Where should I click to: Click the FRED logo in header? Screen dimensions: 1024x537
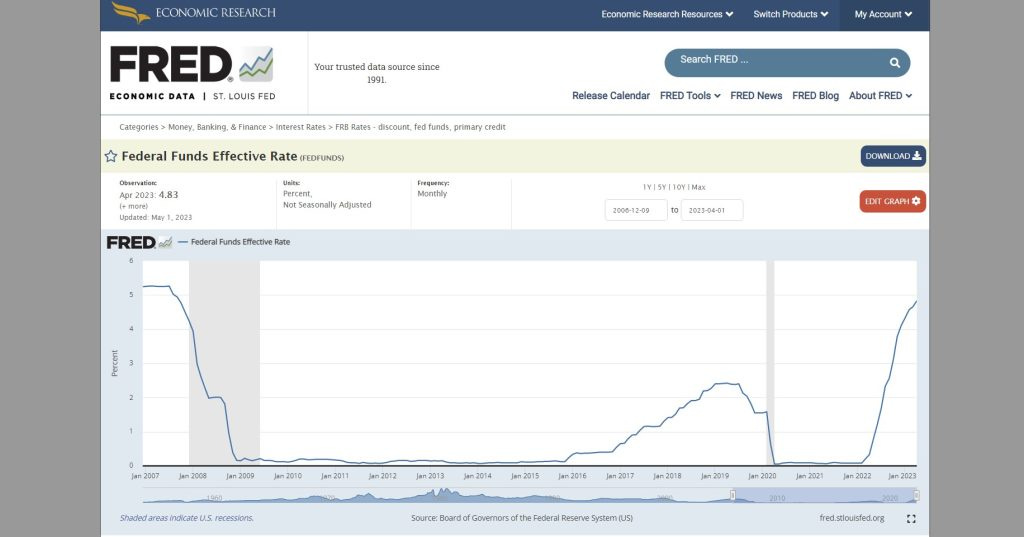coord(192,73)
